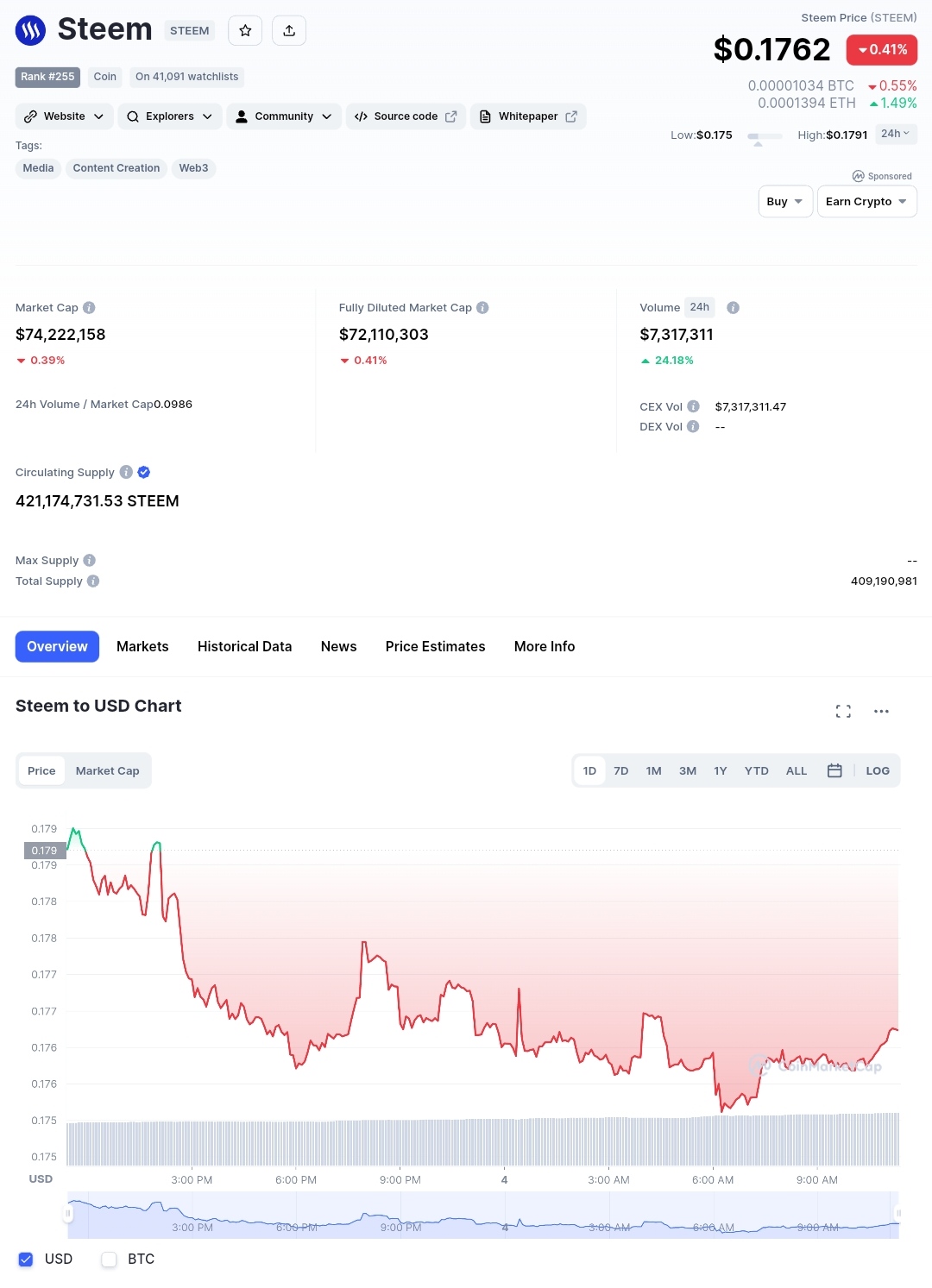The image size is (932, 1288).
Task: Open the chart calendar date picker
Action: [x=834, y=770]
